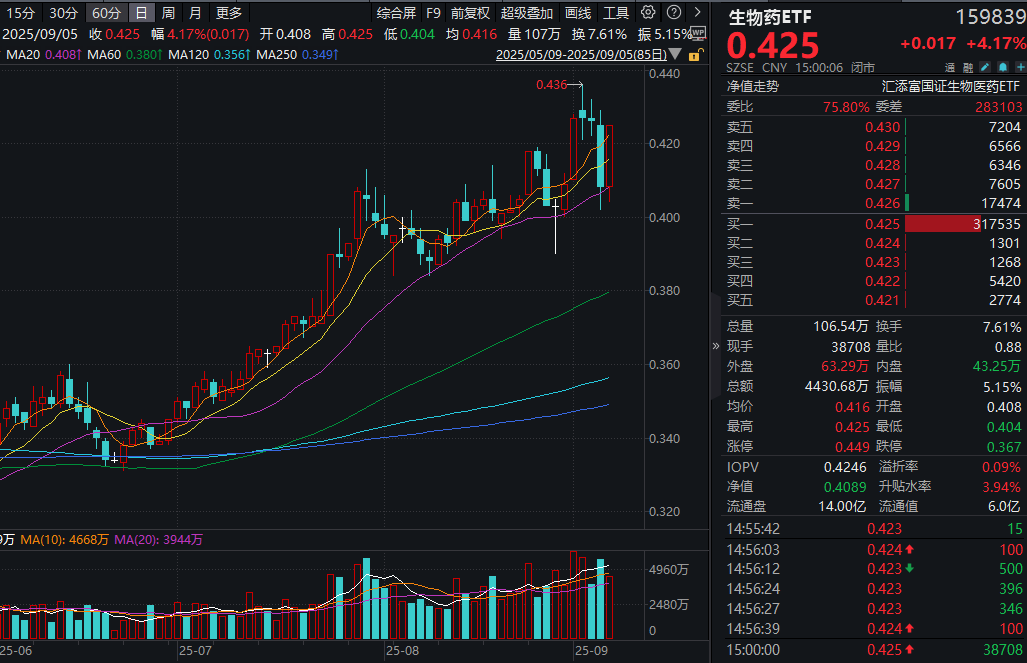Select the 买一 0.425 bid row
1027x663 pixels.
tap(870, 223)
